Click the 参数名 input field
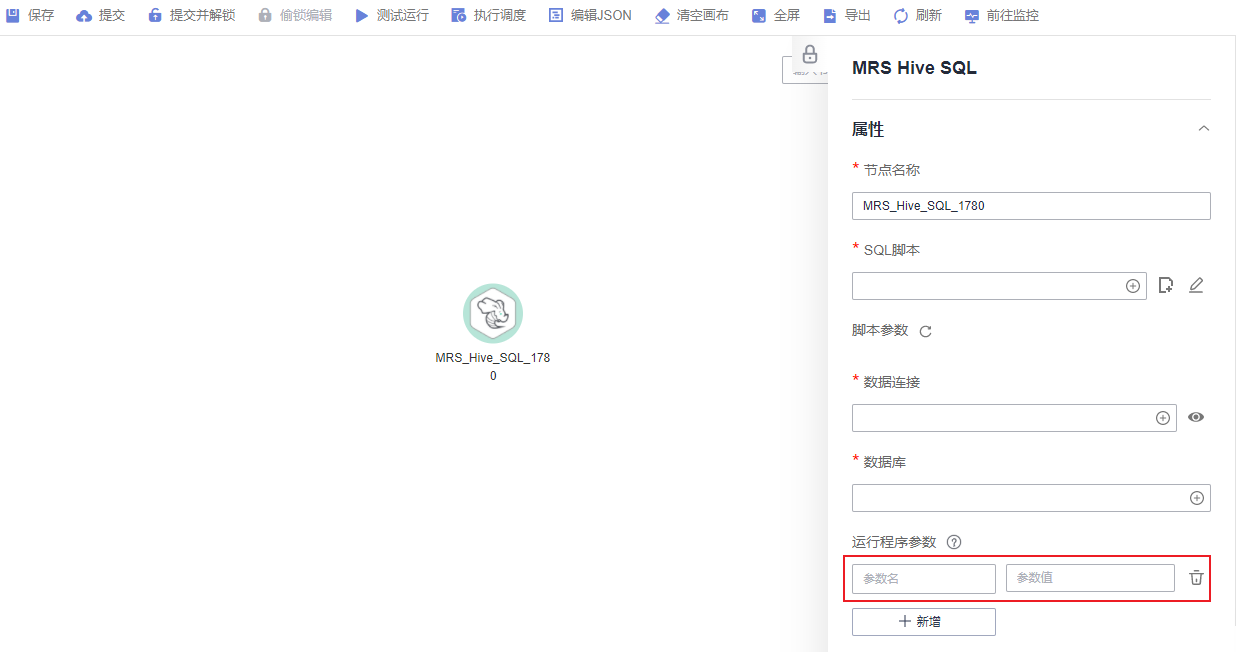Screen dimensions: 1236x652 (923, 578)
